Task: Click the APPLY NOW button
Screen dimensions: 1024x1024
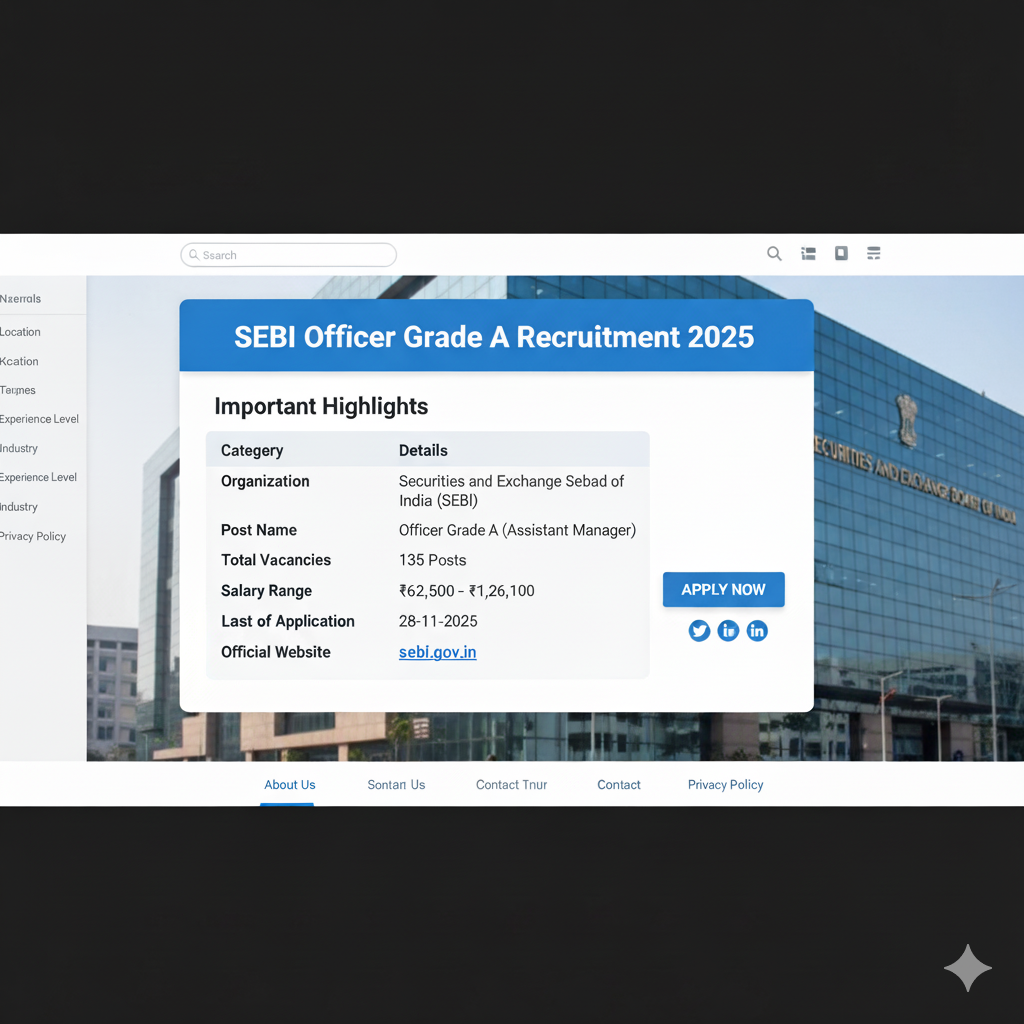Action: [x=723, y=589]
